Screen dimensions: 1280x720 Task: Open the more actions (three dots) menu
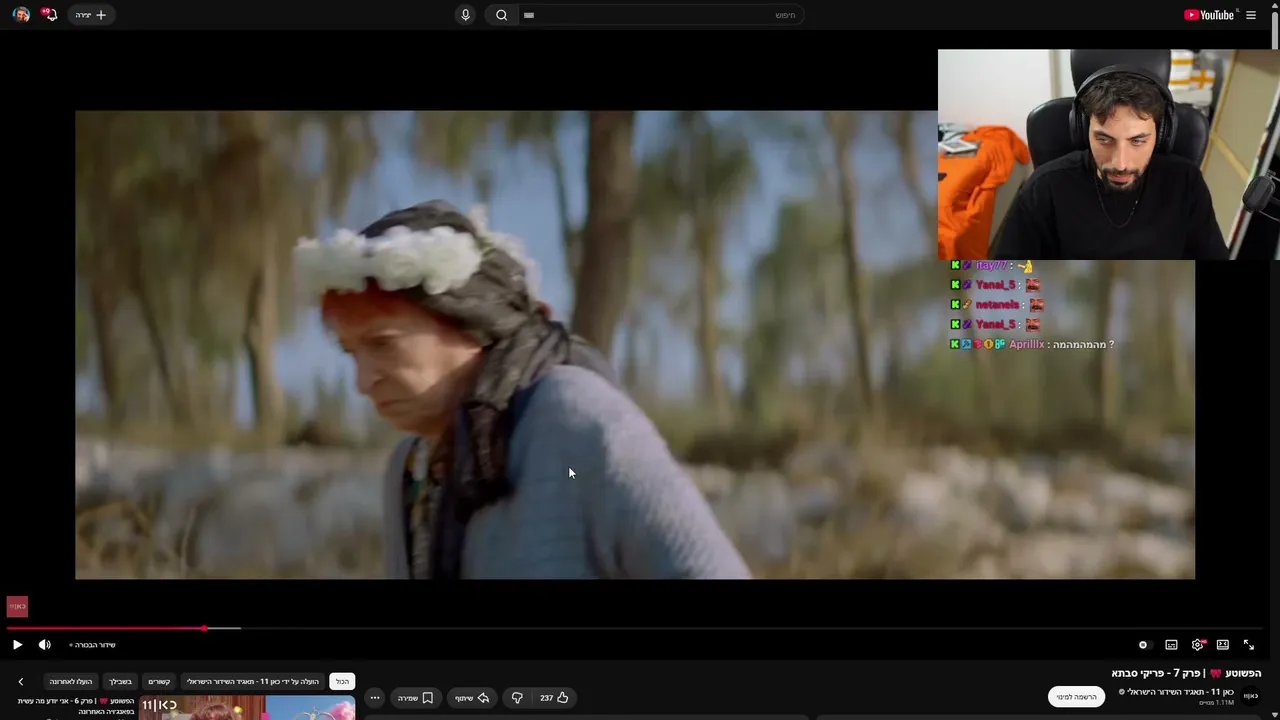(x=375, y=698)
